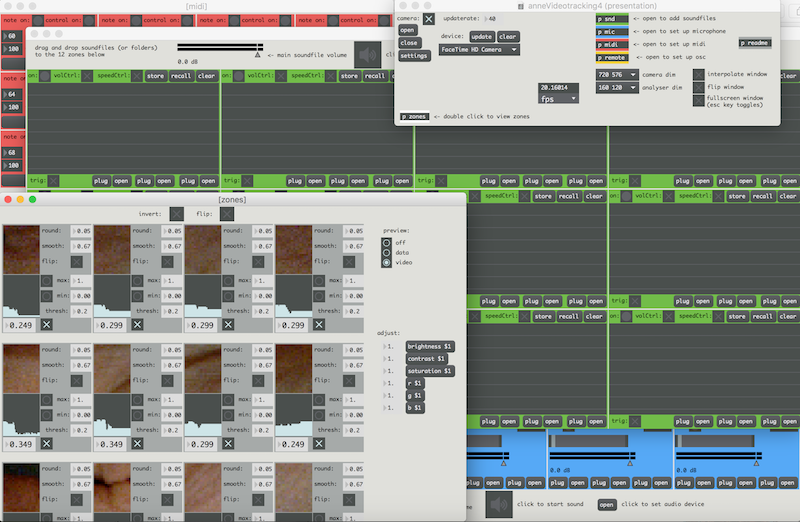800x522 pixels.
Task: Click the saturation $1 message box
Action: click(430, 371)
